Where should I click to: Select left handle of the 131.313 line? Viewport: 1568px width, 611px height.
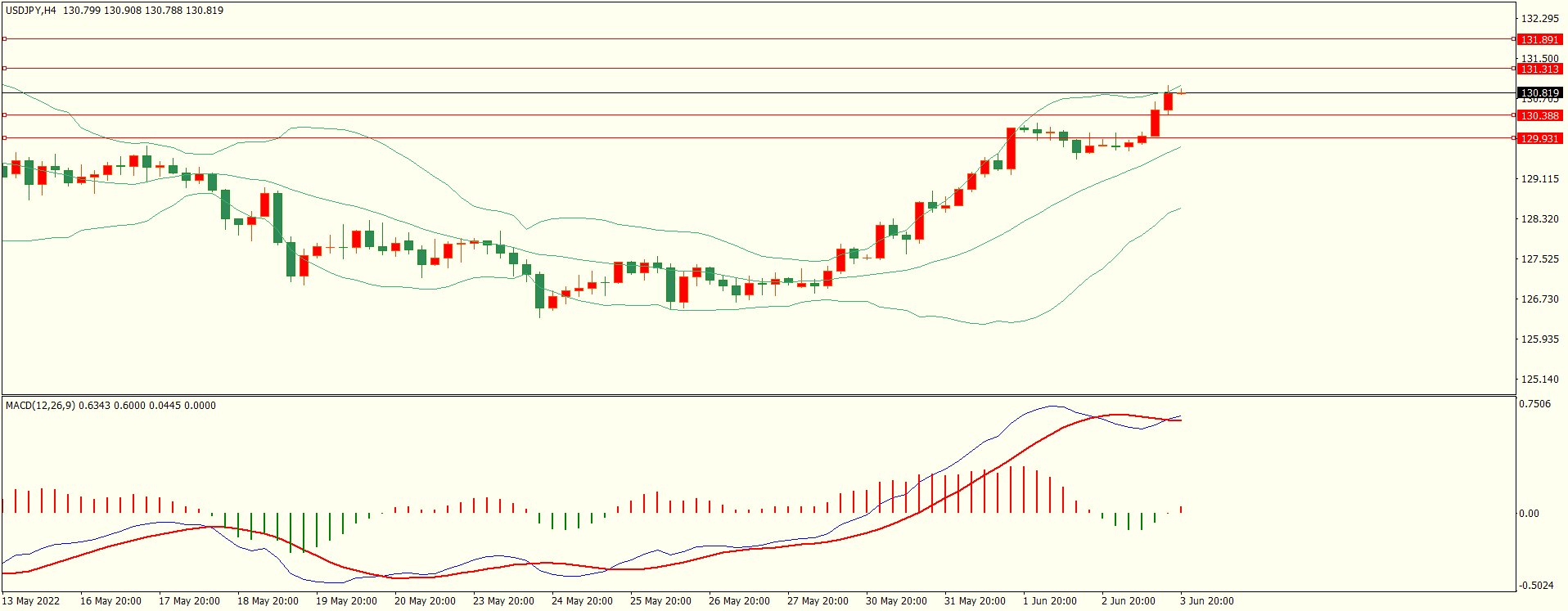(4, 68)
